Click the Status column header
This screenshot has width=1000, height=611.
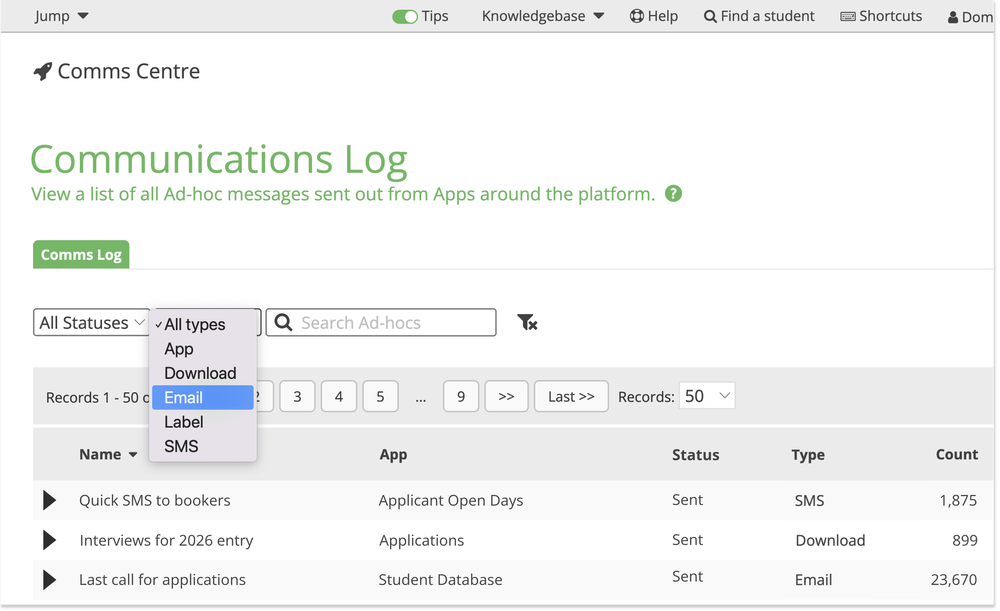(x=695, y=455)
